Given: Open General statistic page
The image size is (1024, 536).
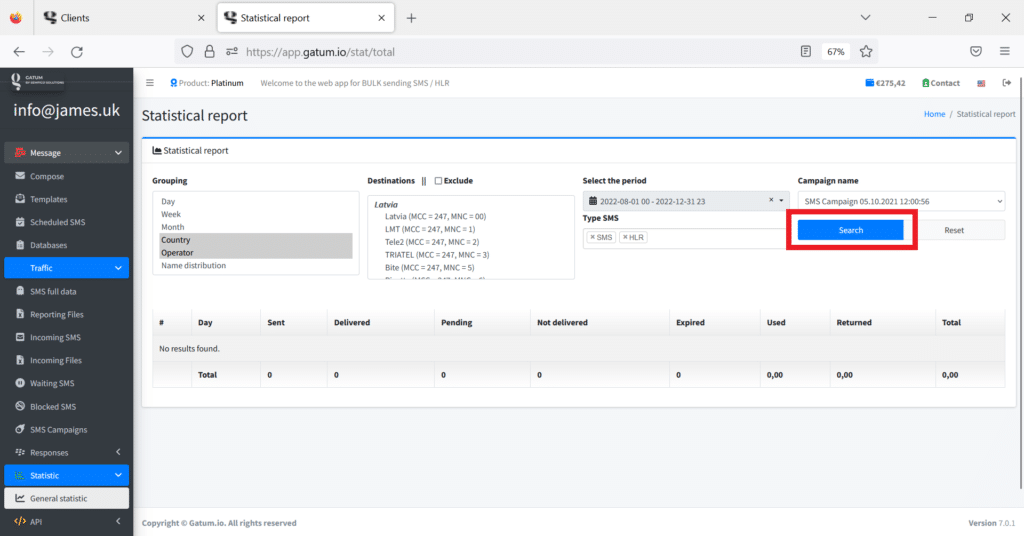Looking at the screenshot, I should click(67, 498).
